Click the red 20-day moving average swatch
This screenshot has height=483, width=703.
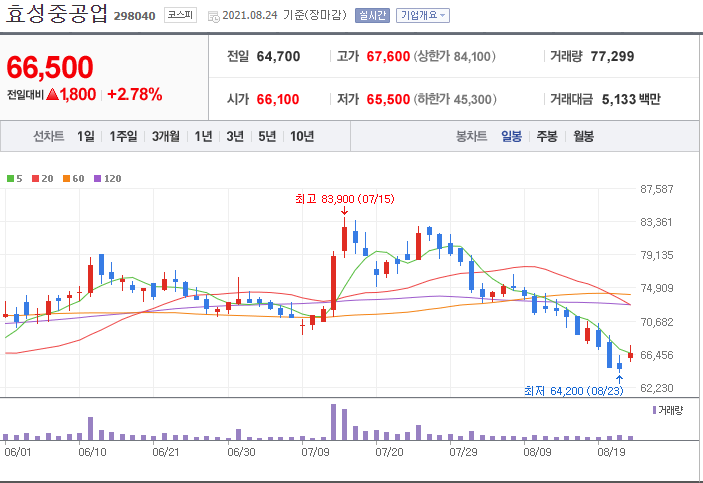pos(35,178)
